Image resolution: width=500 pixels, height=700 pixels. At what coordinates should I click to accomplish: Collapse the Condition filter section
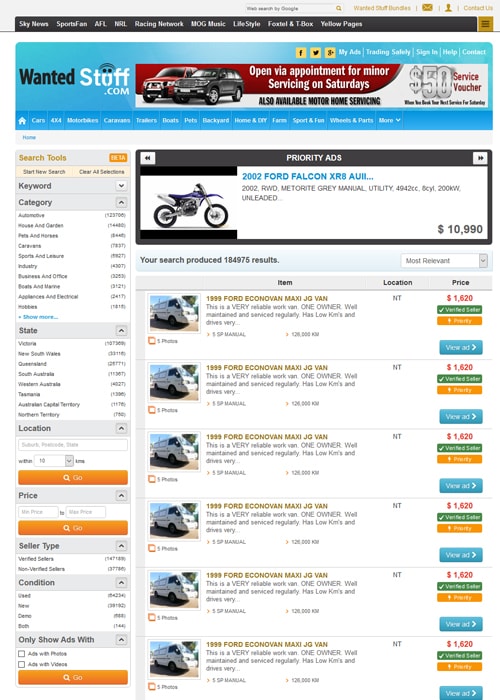pyautogui.click(x=121, y=583)
